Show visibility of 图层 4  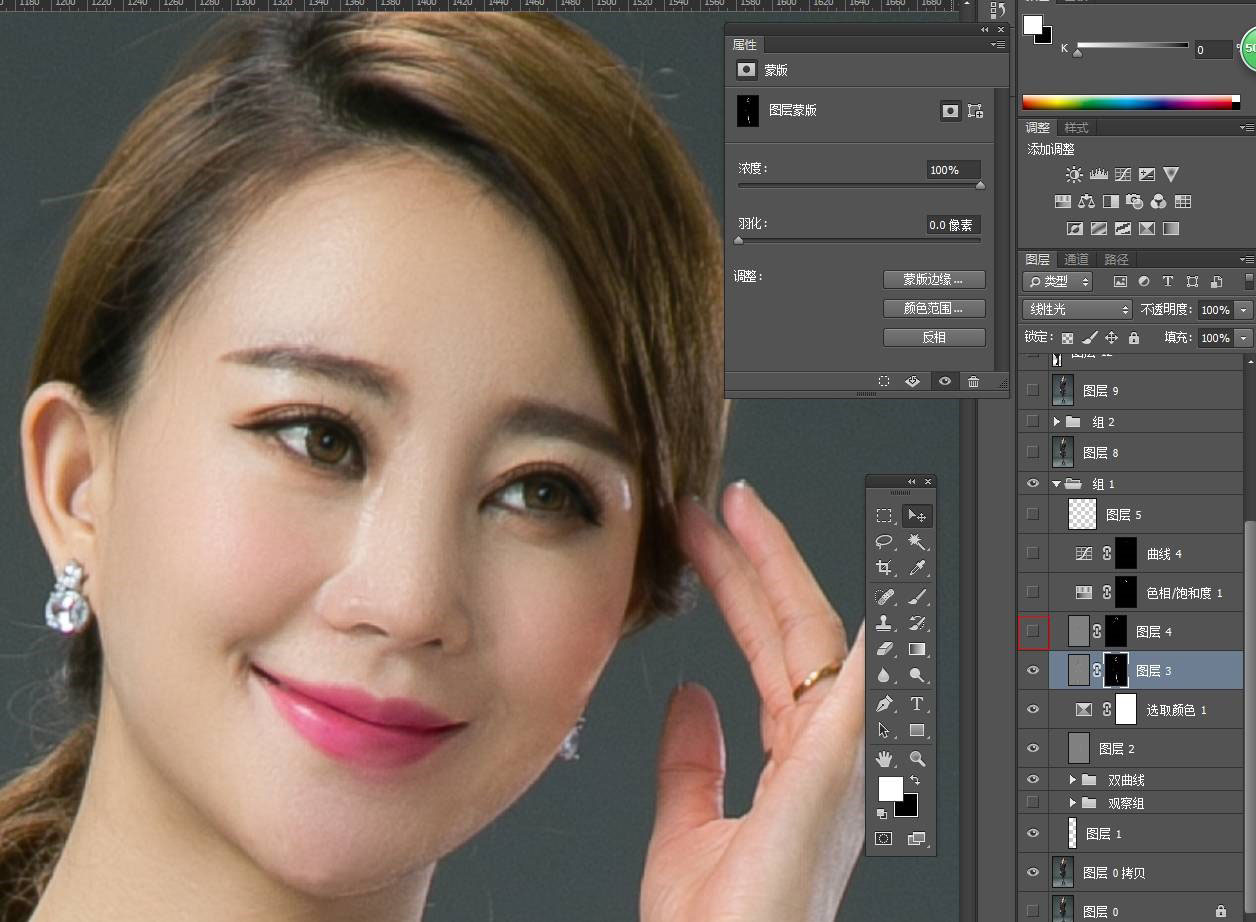(x=1033, y=632)
